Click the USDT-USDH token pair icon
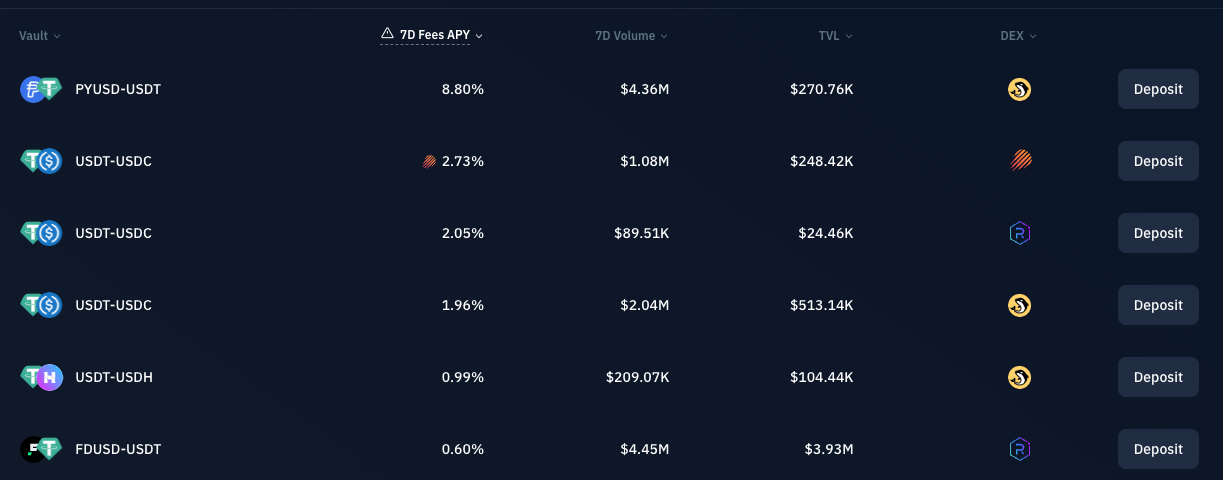 click(x=41, y=377)
